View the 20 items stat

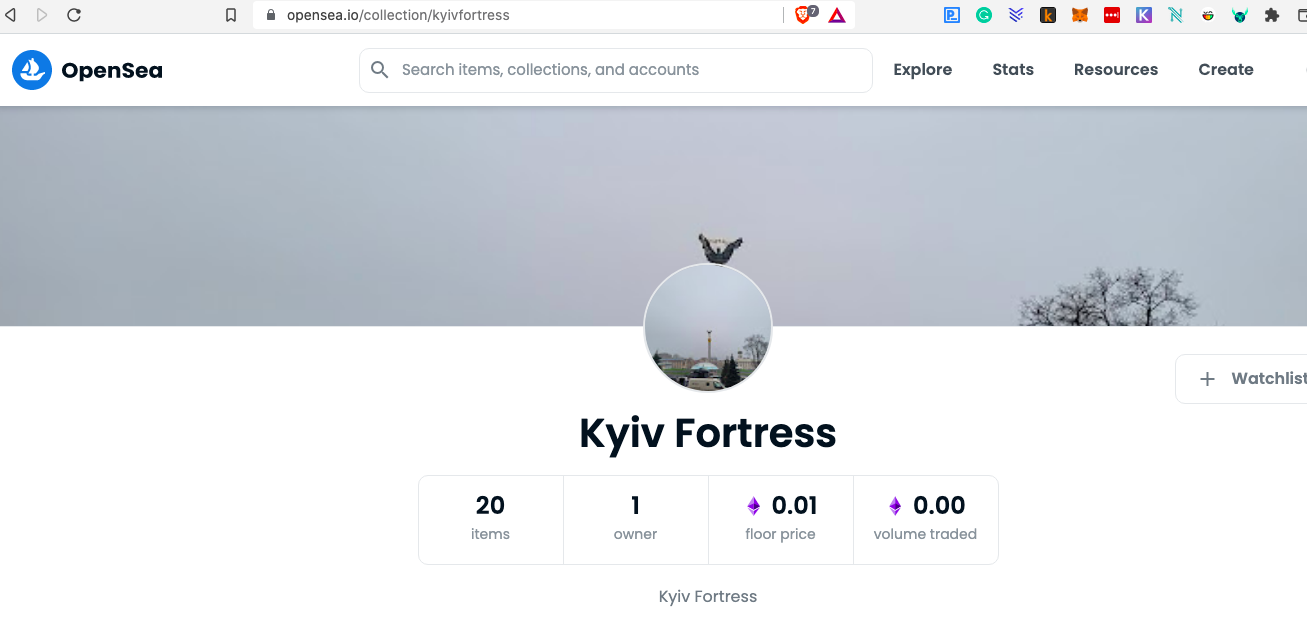pos(491,520)
